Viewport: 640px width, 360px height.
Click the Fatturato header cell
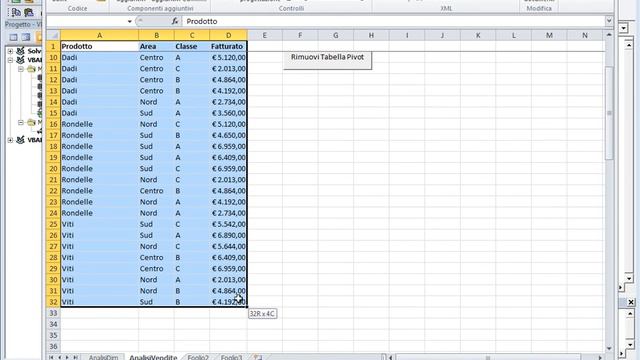[228, 47]
